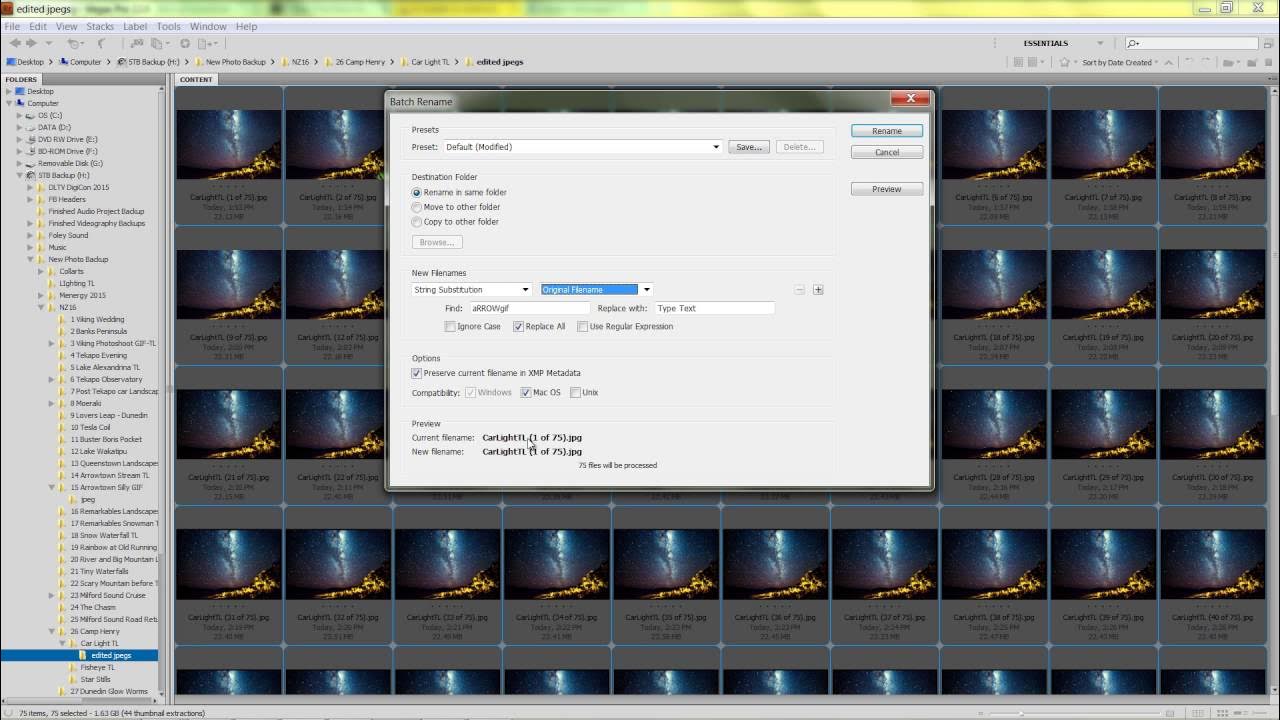Screen dimensions: 1280x720
Task: Click the view as thumbnails icon in status bar
Action: coord(1222,713)
